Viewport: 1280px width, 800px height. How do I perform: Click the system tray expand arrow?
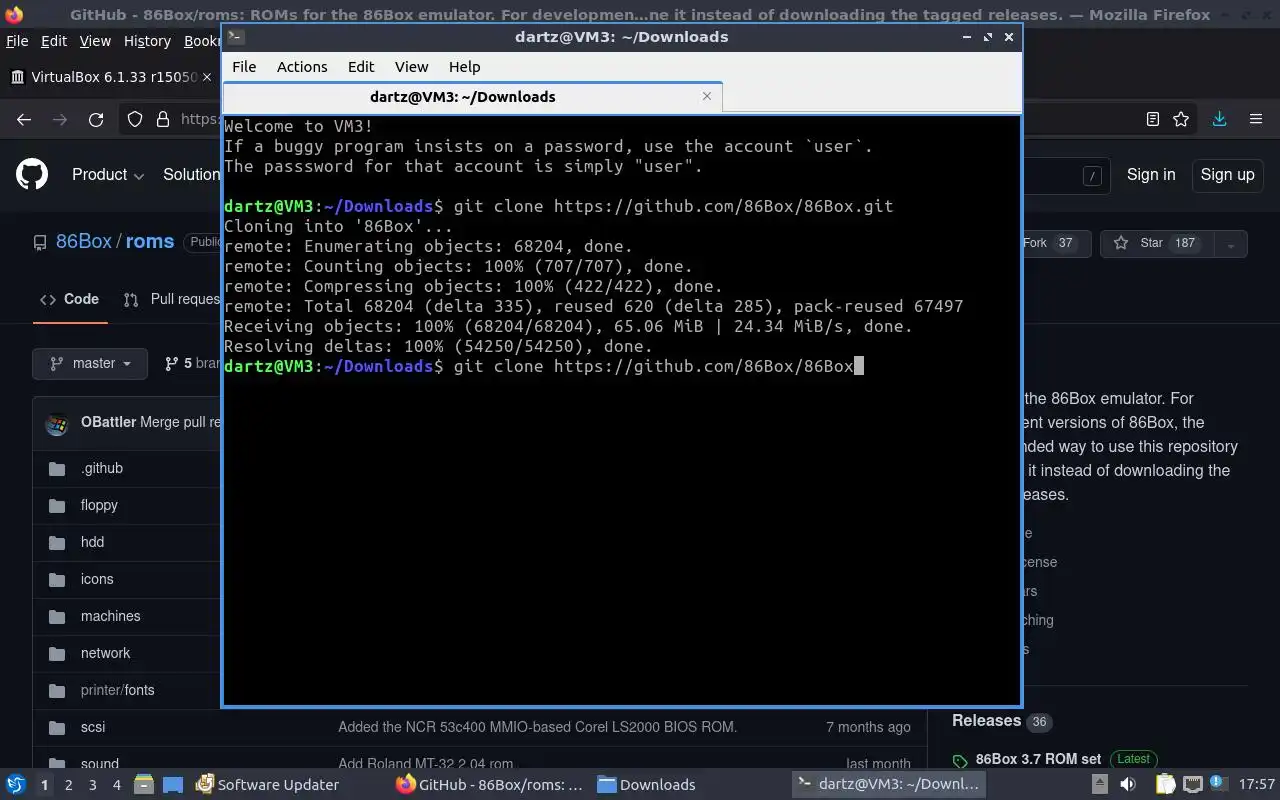coord(1100,784)
